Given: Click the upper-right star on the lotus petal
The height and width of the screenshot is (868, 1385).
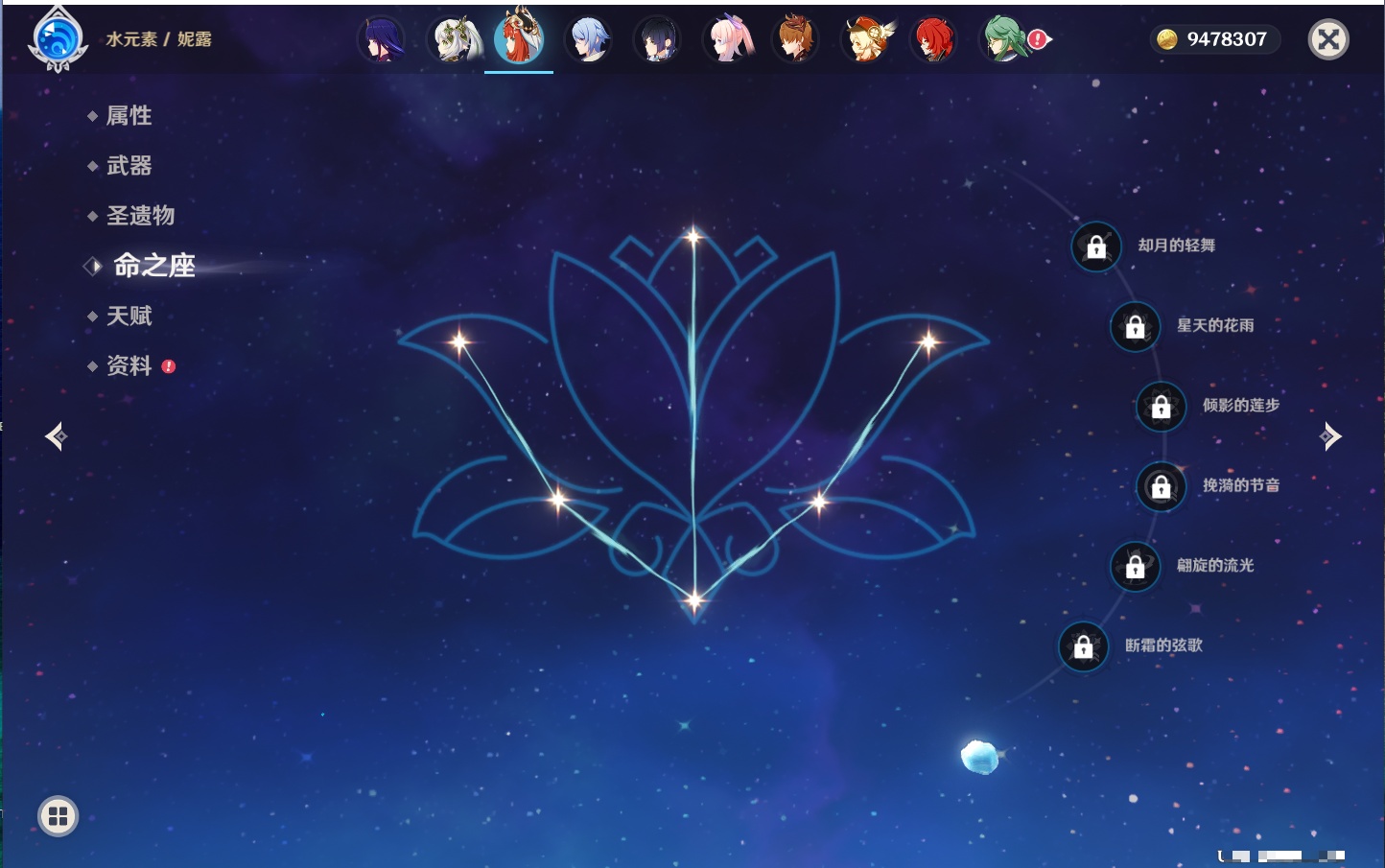Looking at the screenshot, I should 928,340.
